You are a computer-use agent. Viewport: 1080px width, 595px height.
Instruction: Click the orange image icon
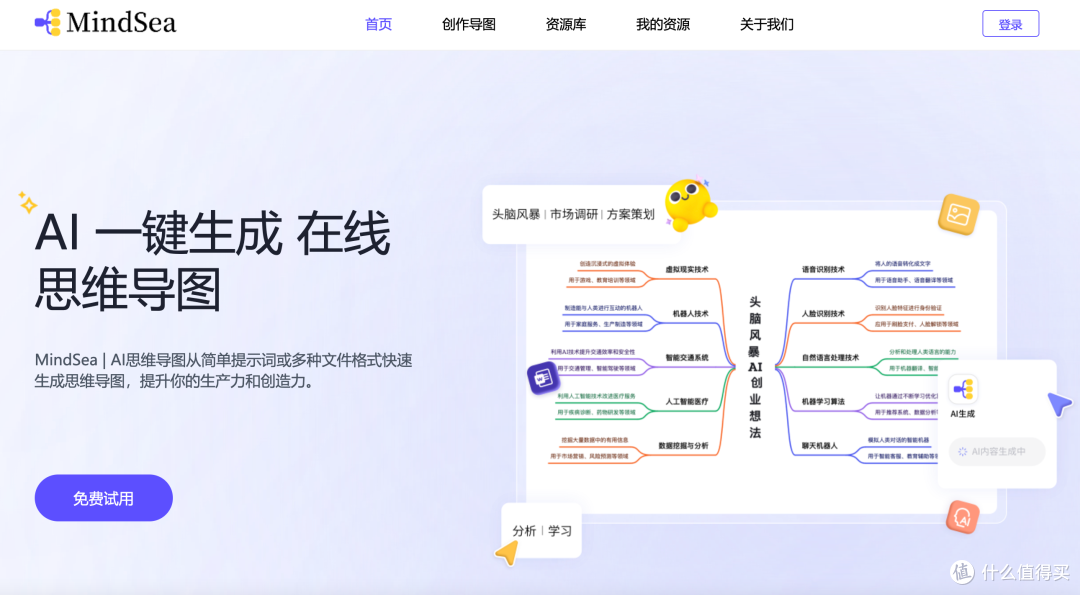pos(958,214)
